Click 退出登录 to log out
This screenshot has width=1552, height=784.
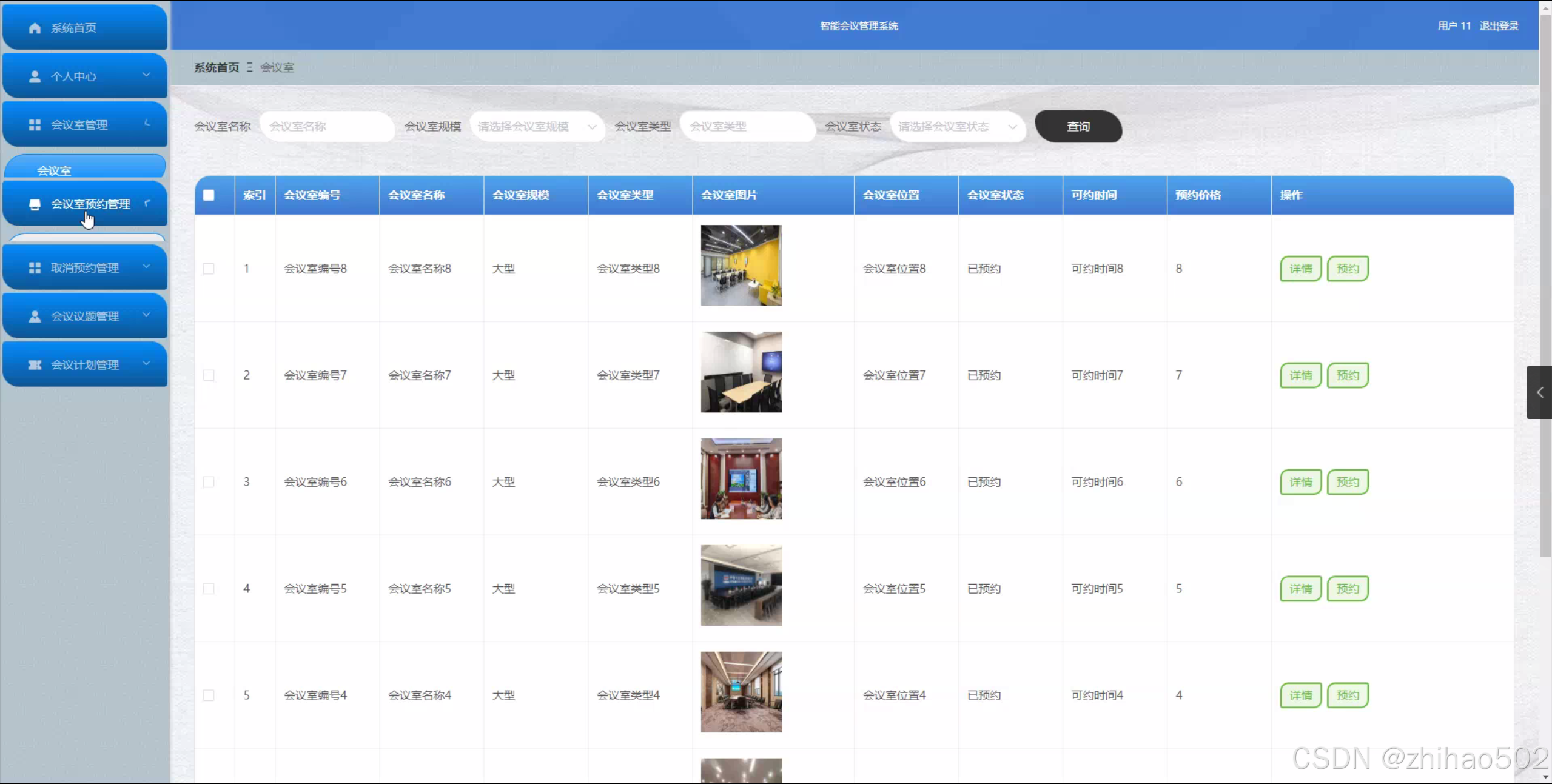point(1499,26)
